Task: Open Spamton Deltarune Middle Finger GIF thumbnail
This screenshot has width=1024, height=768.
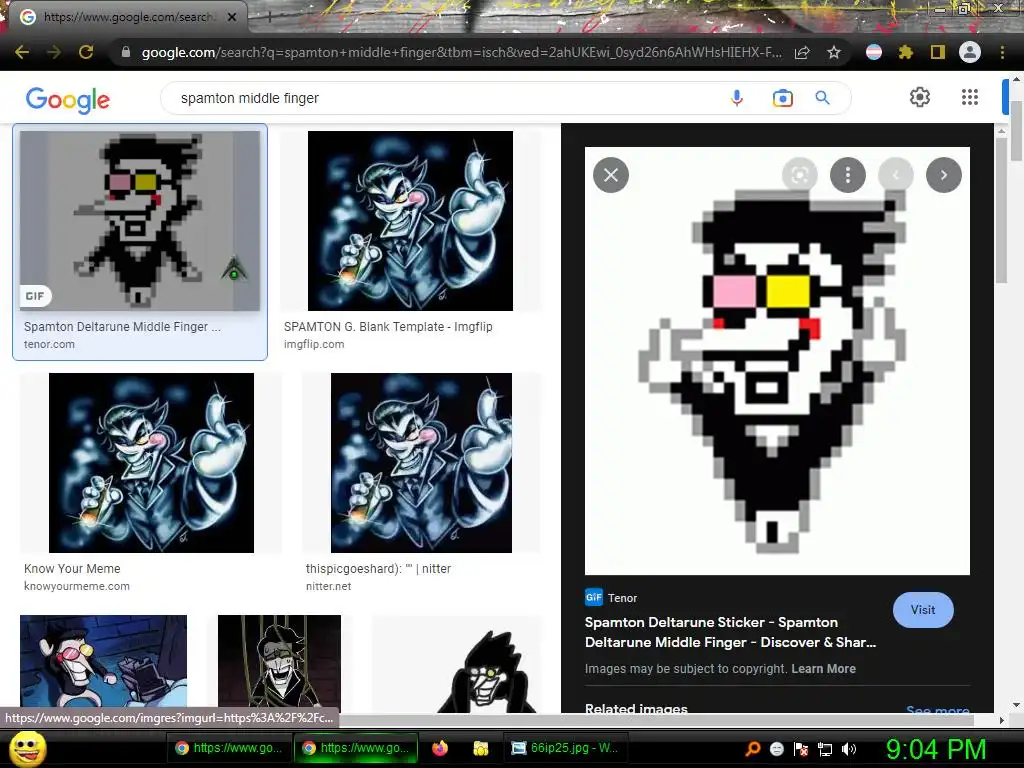Action: pyautogui.click(x=140, y=221)
